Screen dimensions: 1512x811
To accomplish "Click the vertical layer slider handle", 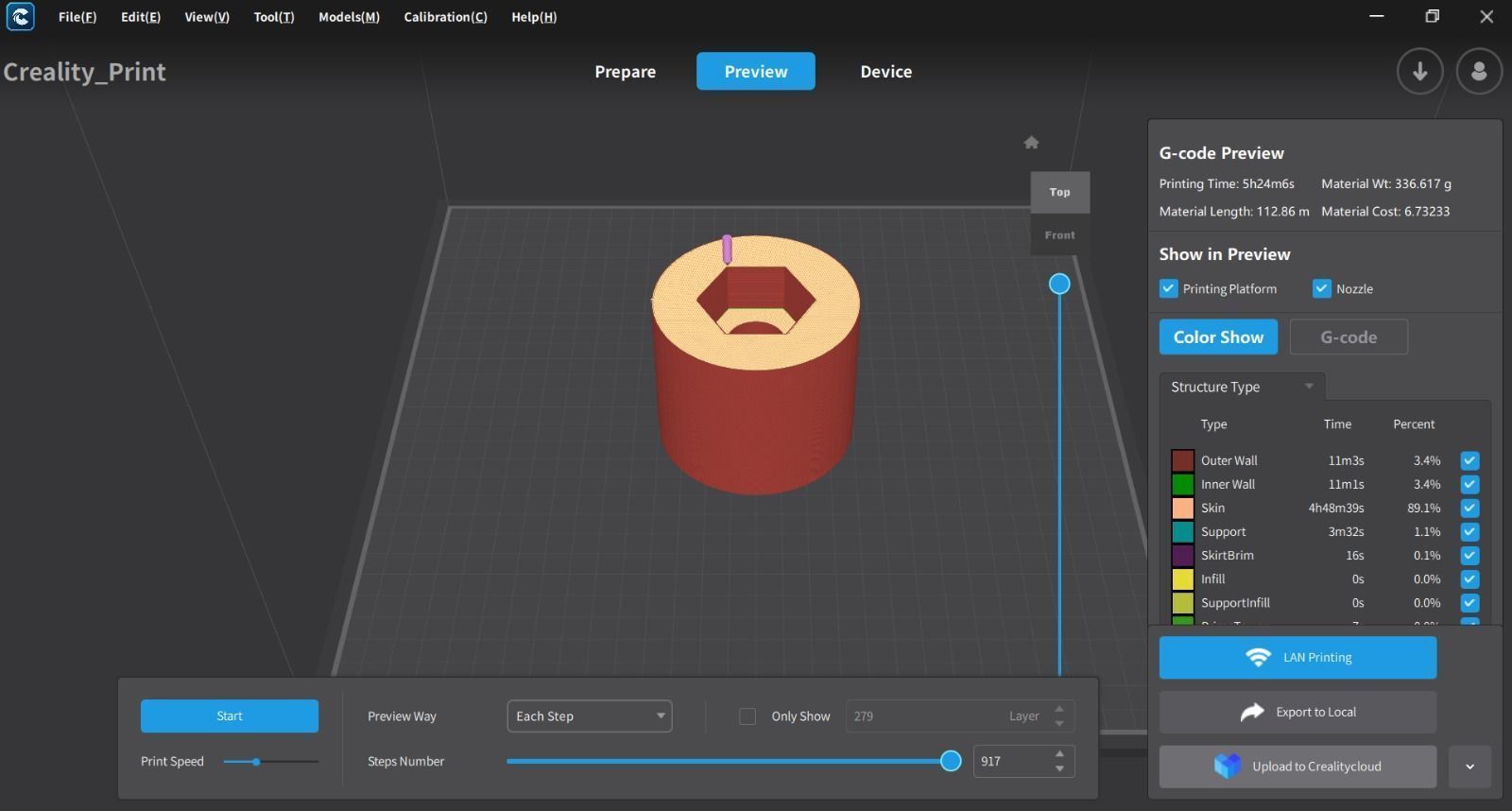I will (1059, 284).
